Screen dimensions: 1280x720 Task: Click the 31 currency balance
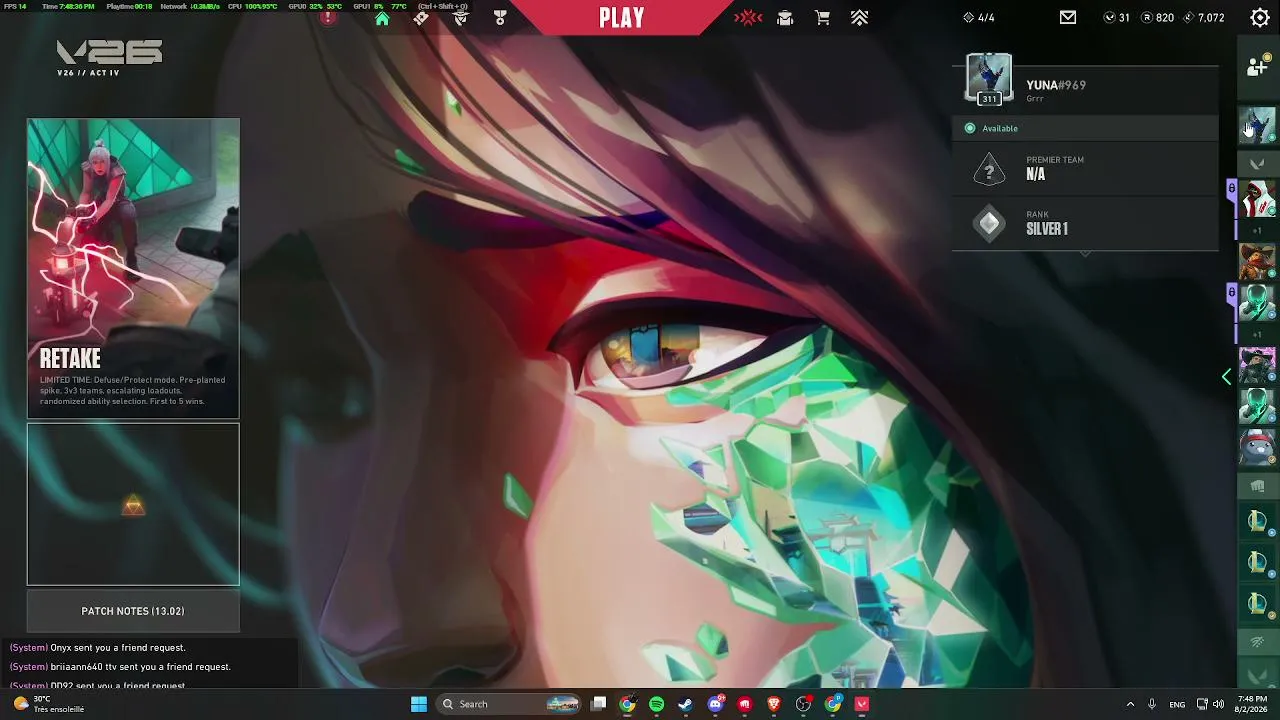[x=1117, y=18]
